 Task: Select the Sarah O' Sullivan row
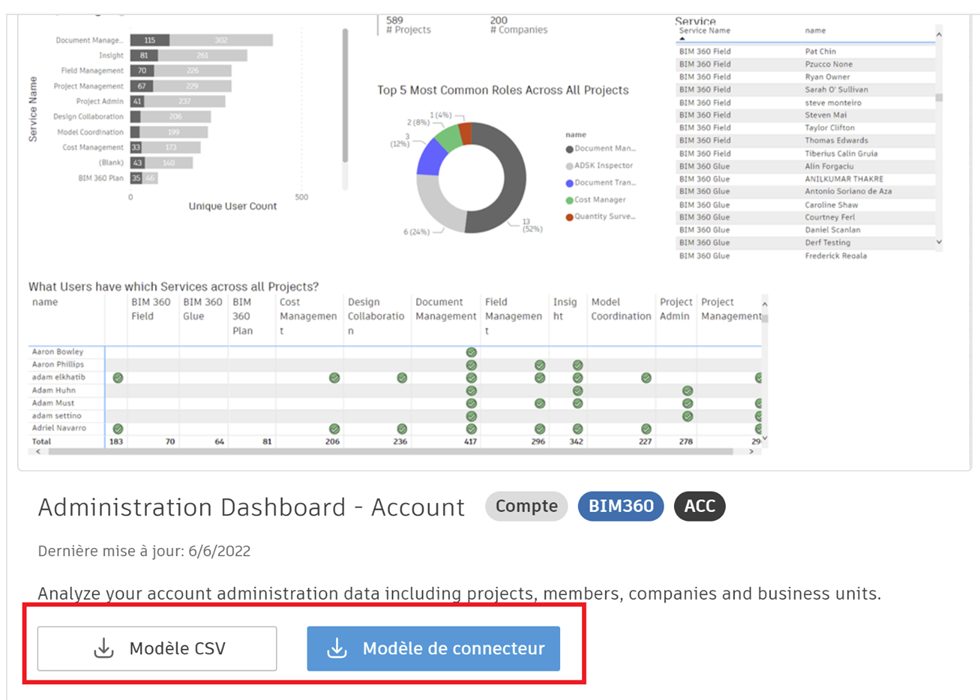[806, 89]
